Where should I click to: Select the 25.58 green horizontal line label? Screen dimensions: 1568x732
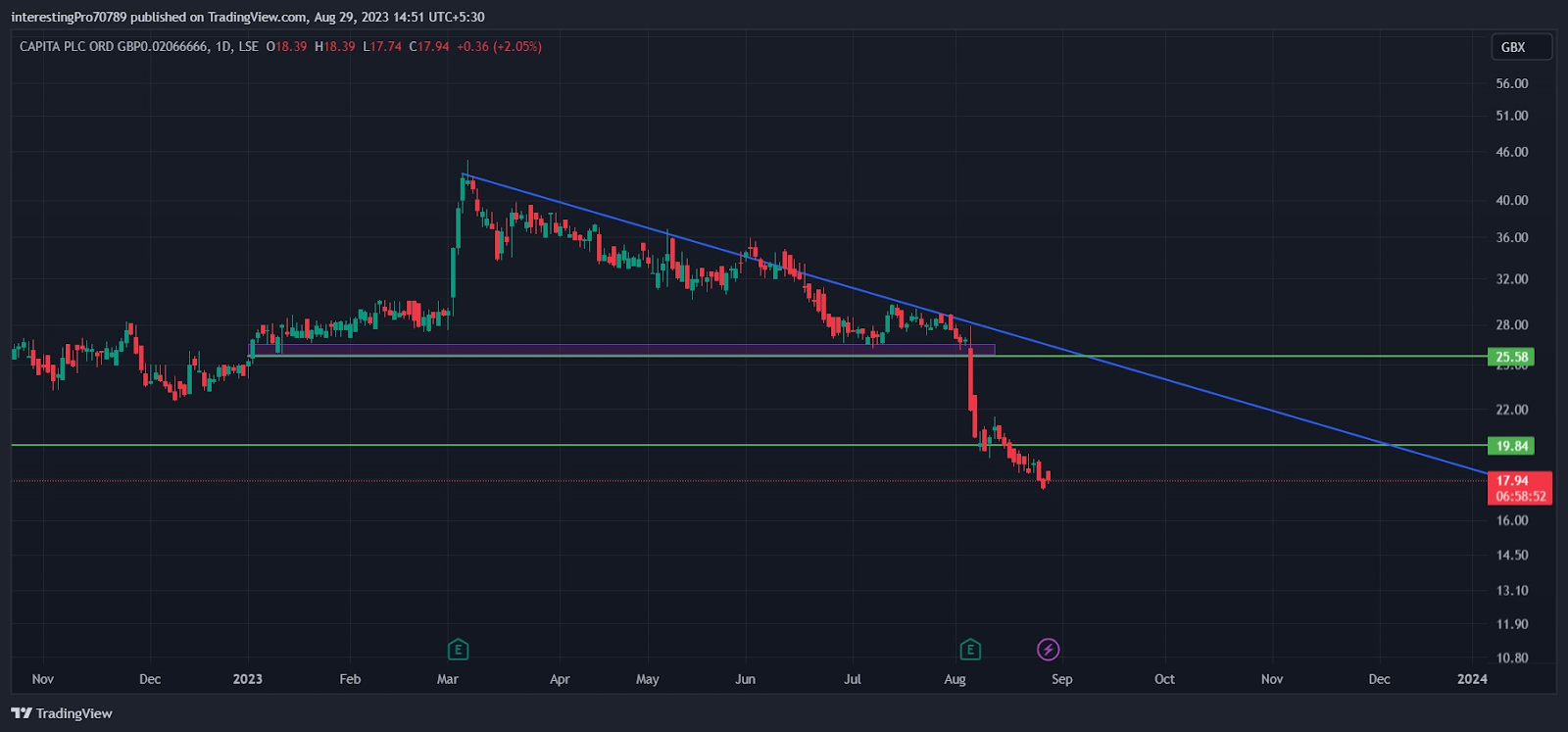[1510, 357]
